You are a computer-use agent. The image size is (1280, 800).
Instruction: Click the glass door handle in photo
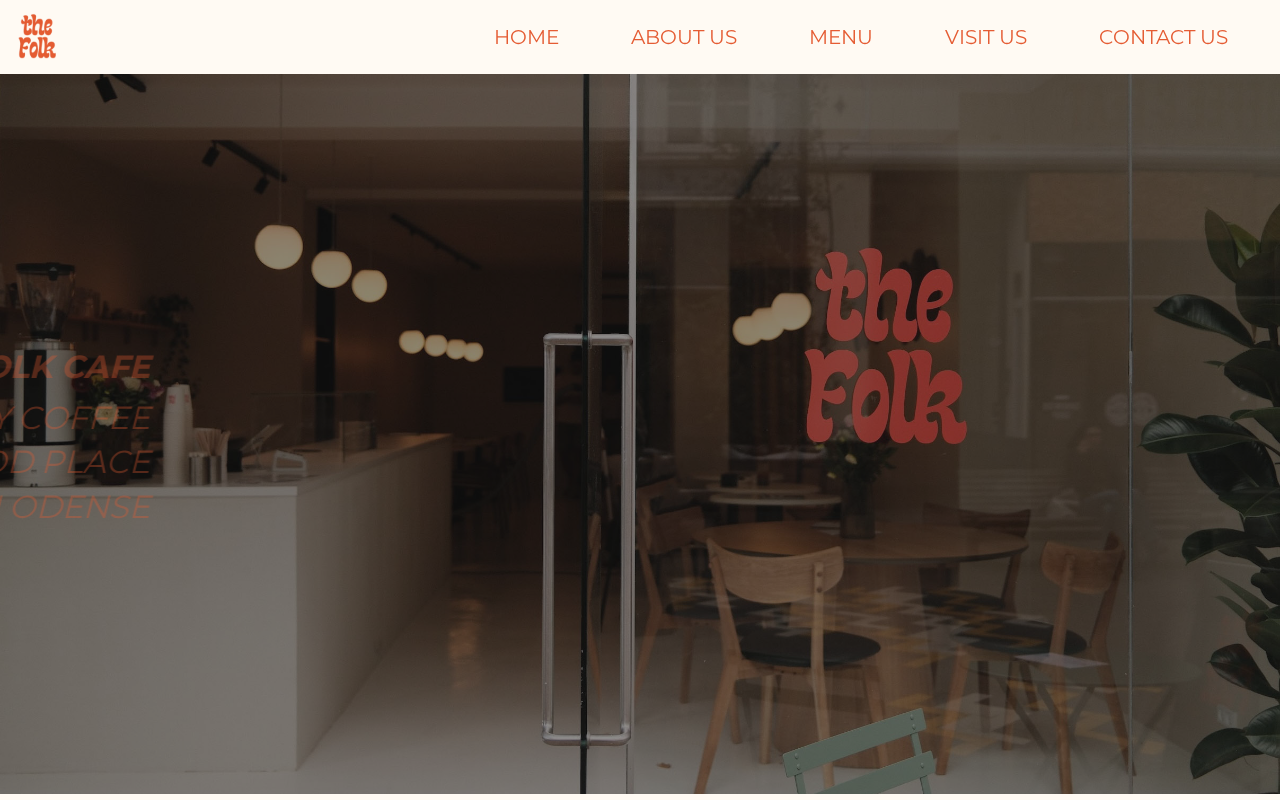(588, 540)
